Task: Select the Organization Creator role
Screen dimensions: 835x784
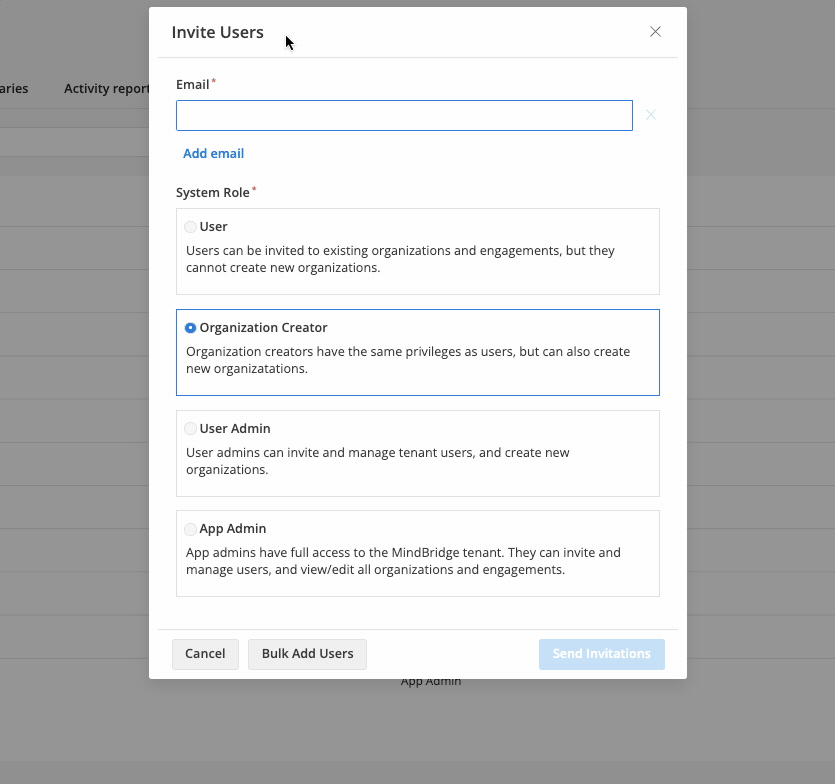Action: (189, 327)
